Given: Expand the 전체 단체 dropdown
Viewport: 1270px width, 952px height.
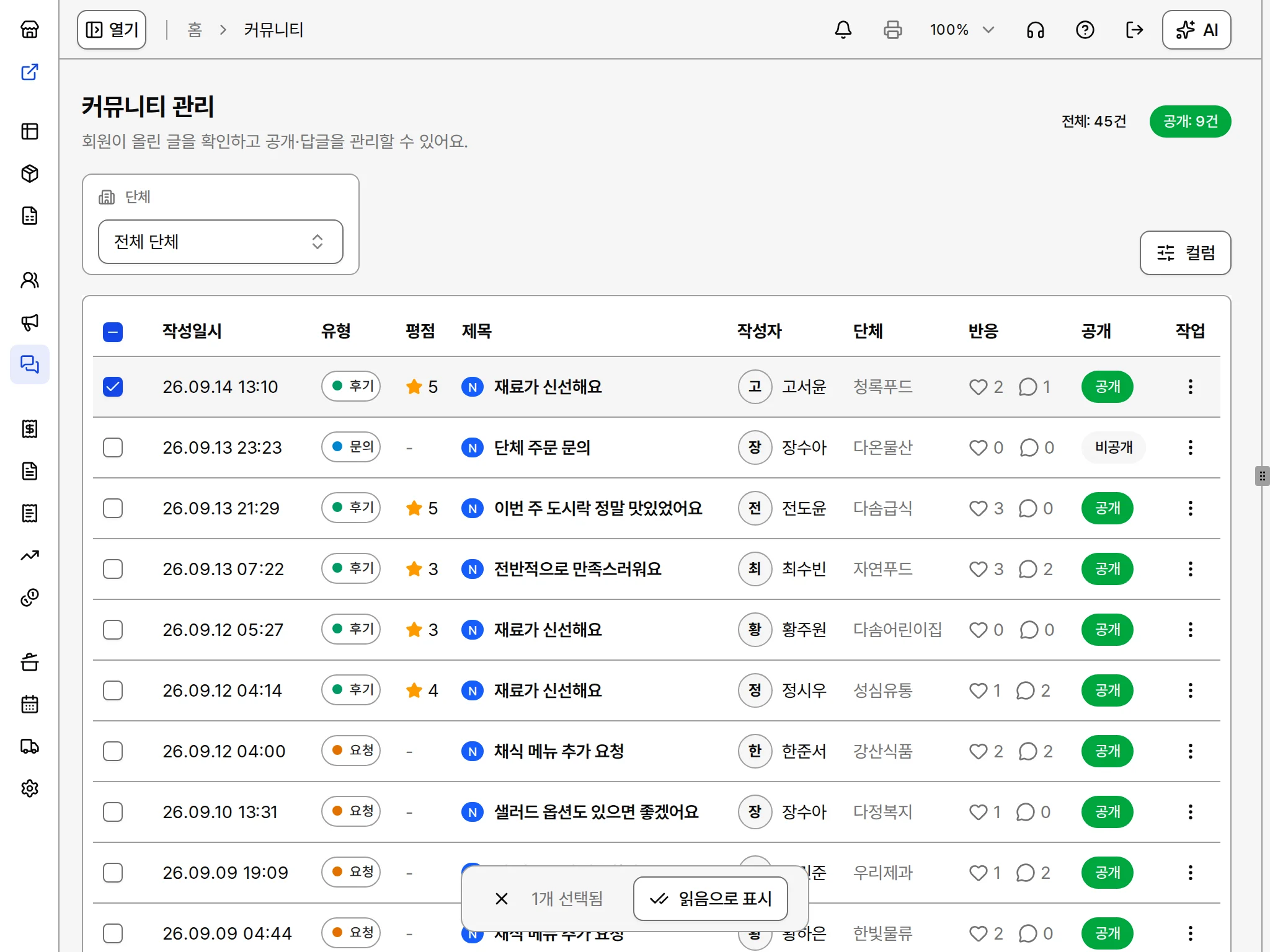Looking at the screenshot, I should click(x=221, y=242).
